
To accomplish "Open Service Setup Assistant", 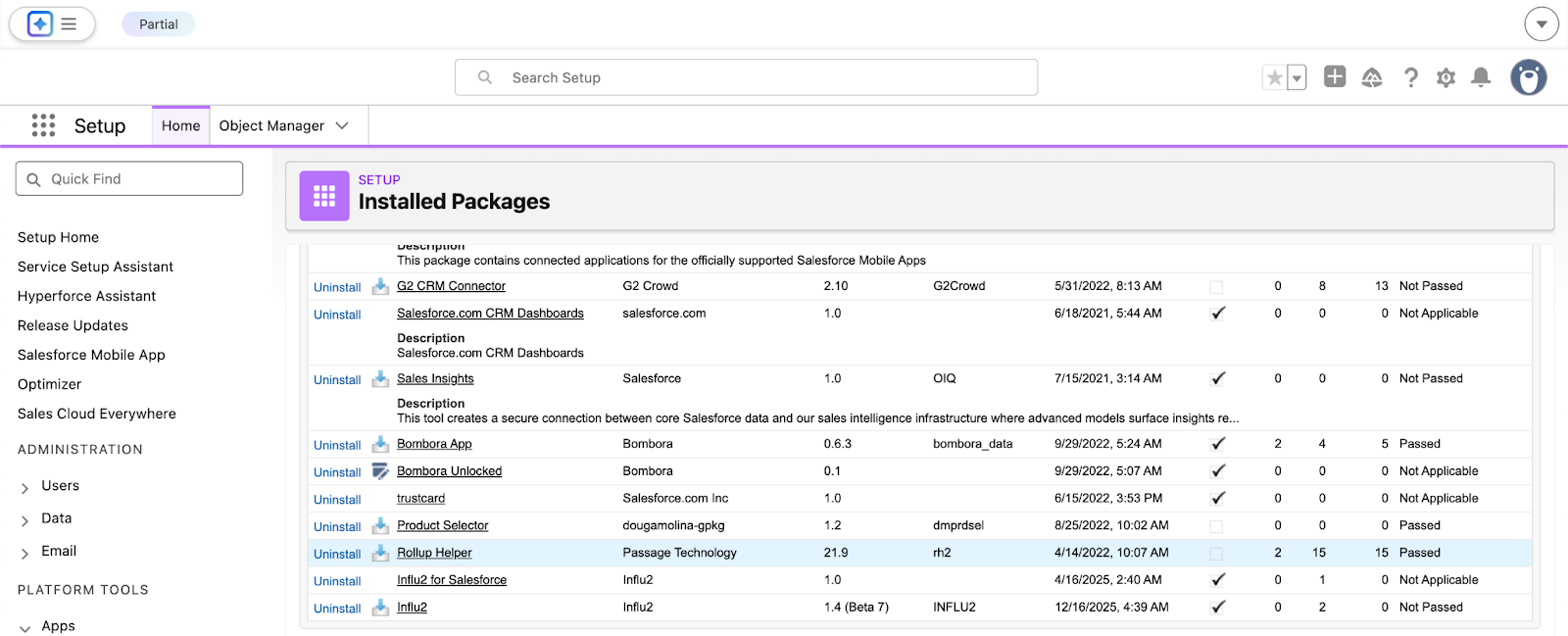I will 95,267.
